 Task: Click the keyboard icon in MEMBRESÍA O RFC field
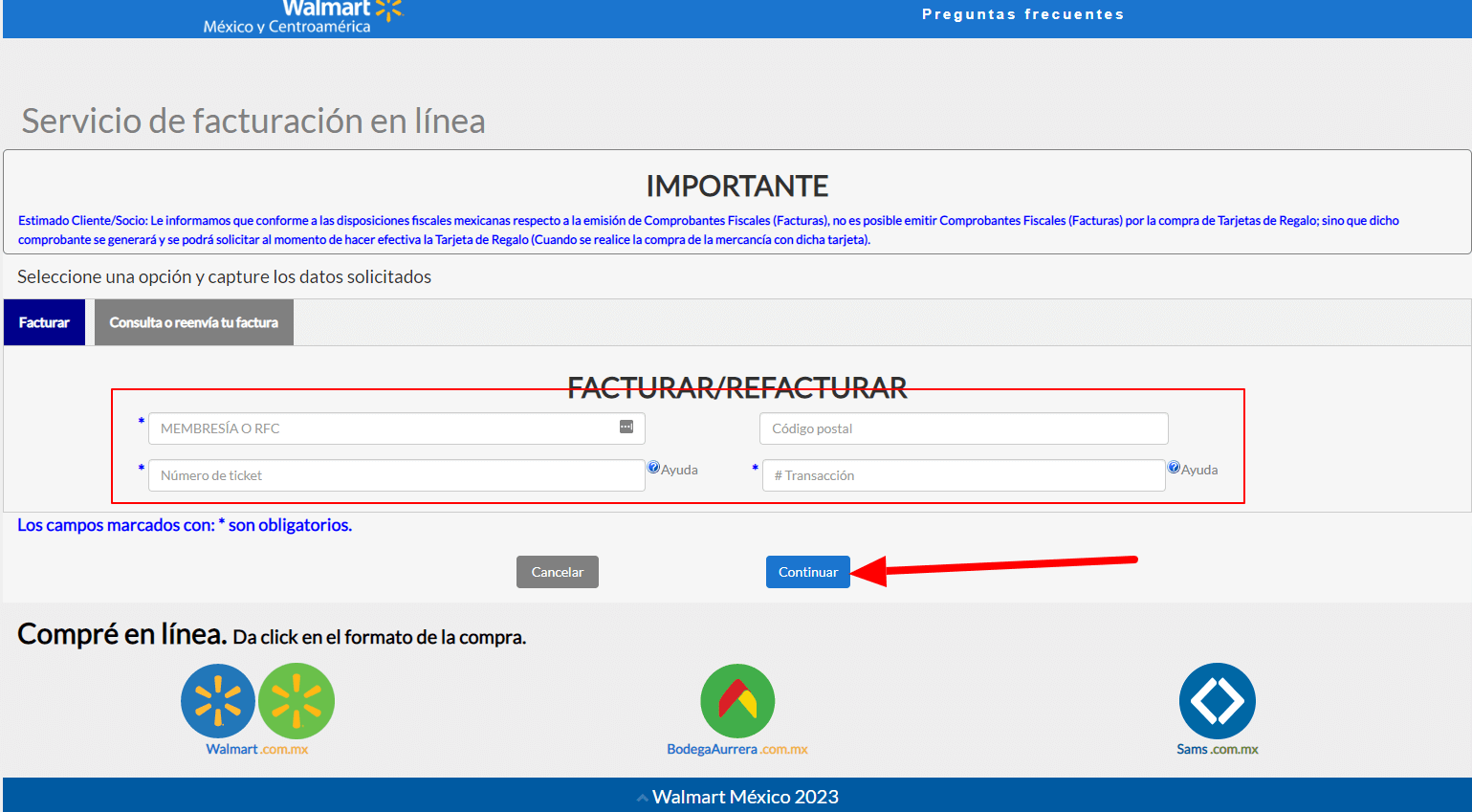click(x=627, y=428)
